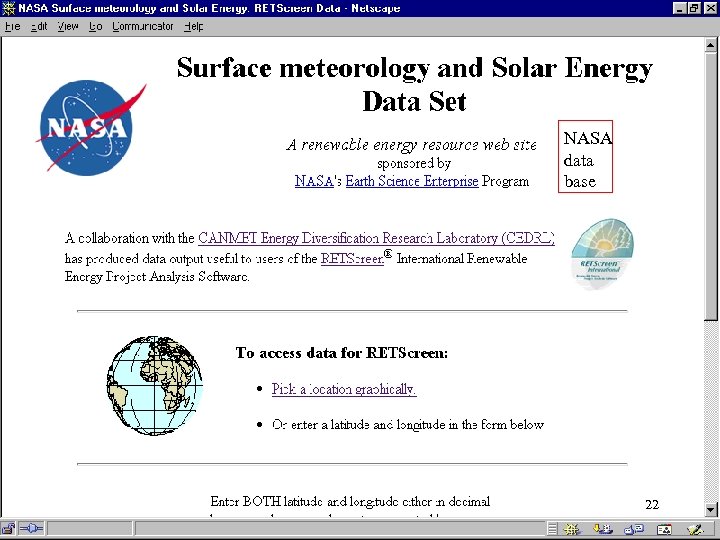
Task: Click the vertical scrollbar thumb
Action: 711,186
